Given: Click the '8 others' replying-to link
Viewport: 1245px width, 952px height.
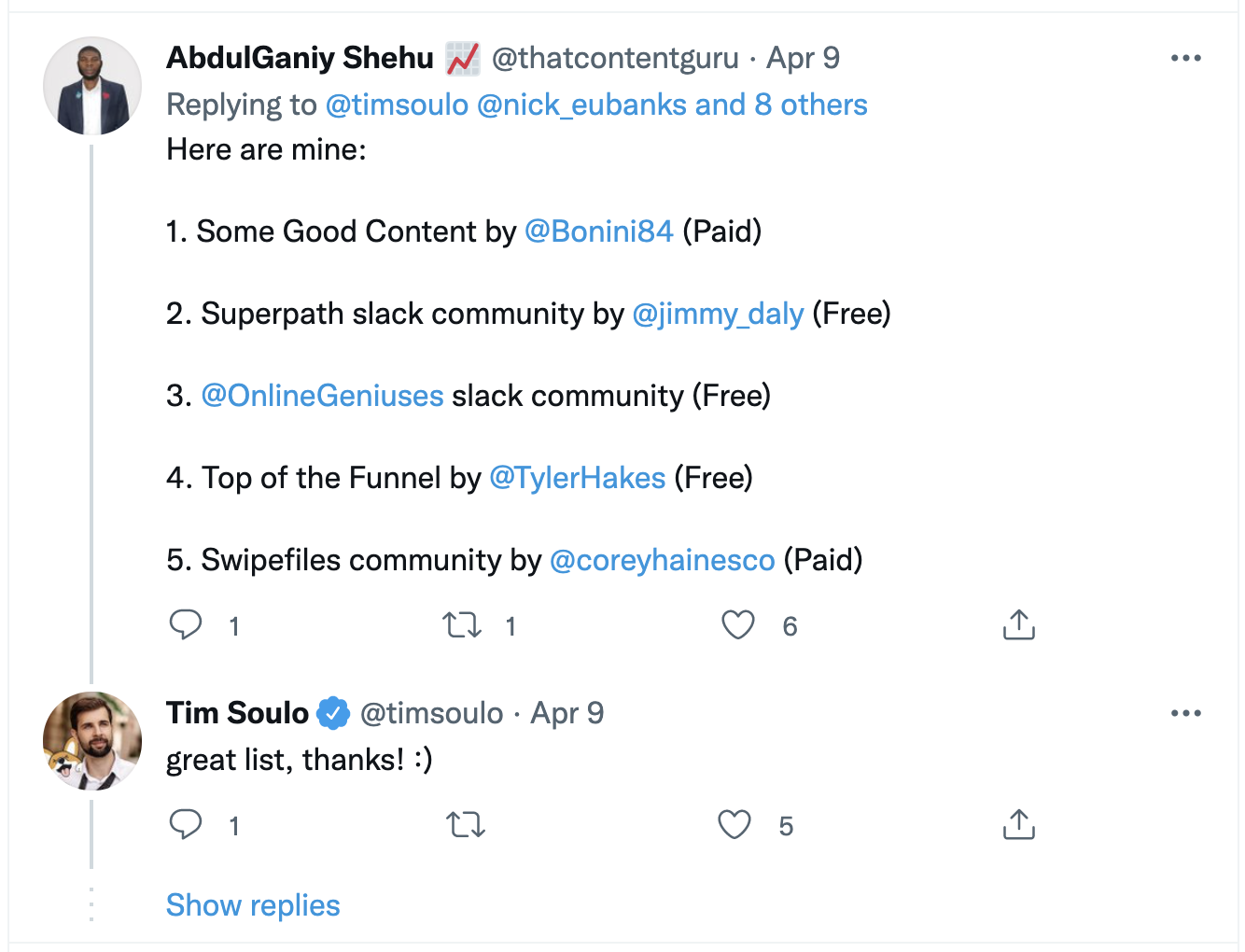Looking at the screenshot, I should pos(810,105).
